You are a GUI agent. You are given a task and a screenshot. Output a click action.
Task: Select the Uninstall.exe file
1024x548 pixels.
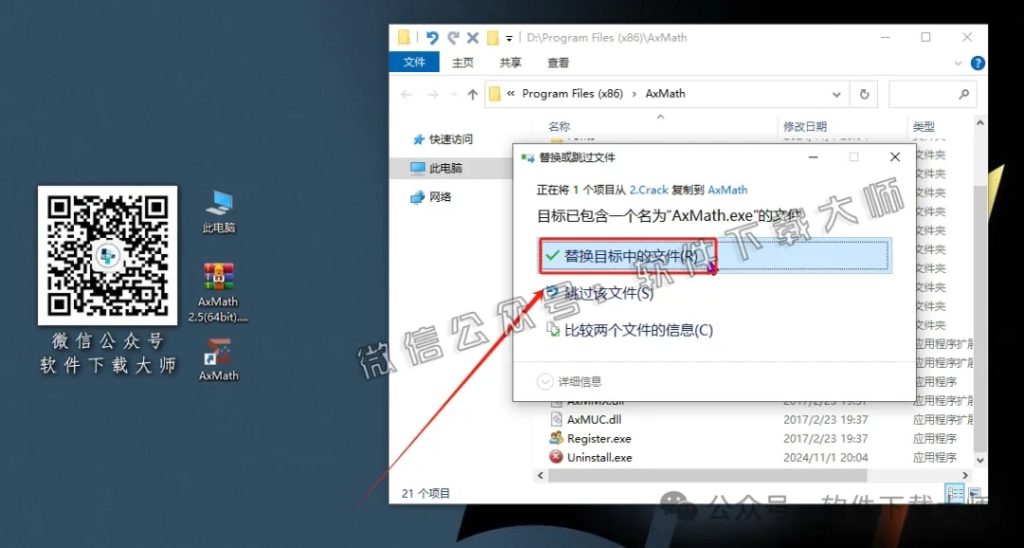point(600,458)
